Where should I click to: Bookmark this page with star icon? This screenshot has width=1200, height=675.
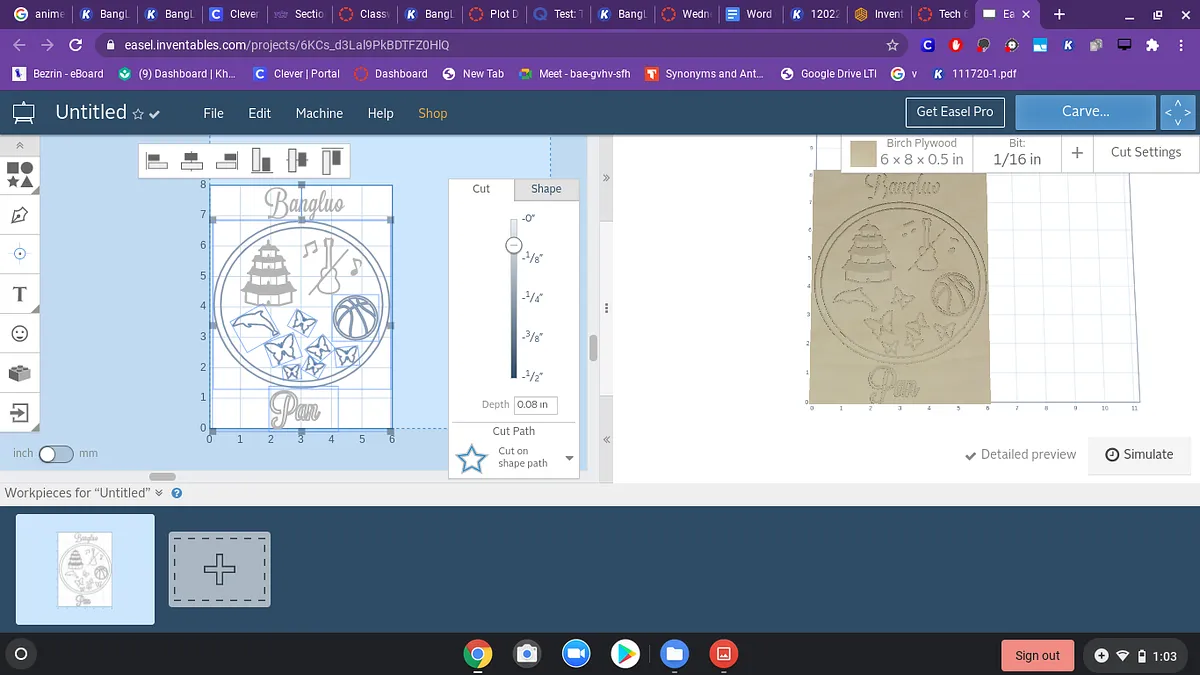(892, 45)
